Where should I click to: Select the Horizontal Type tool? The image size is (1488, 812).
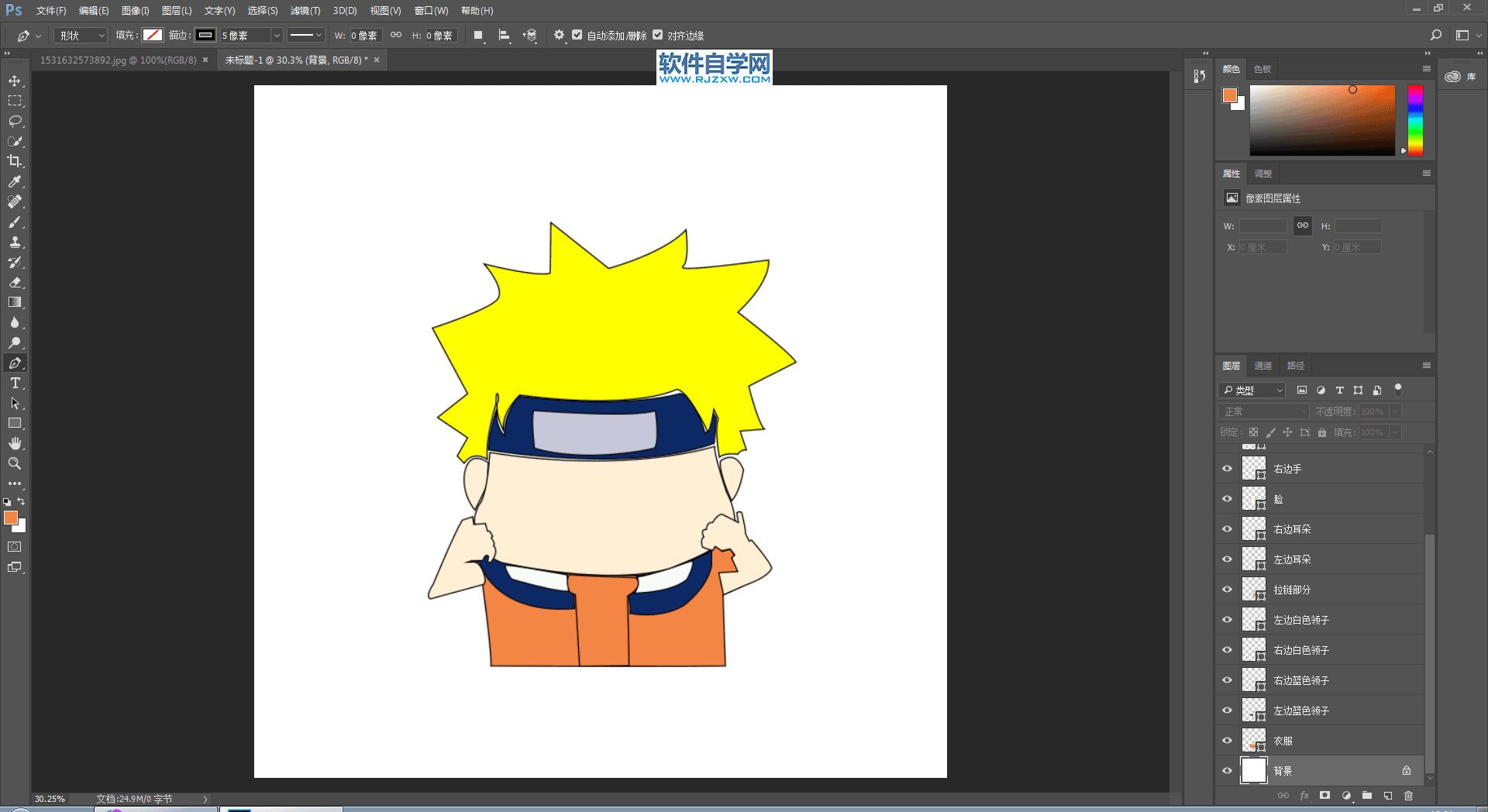pyautogui.click(x=15, y=384)
